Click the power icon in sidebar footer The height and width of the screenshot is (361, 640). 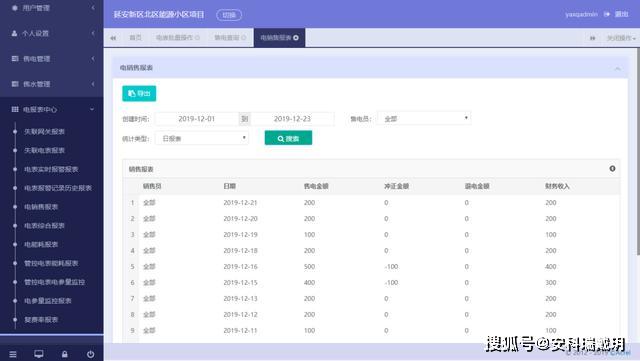[90, 354]
